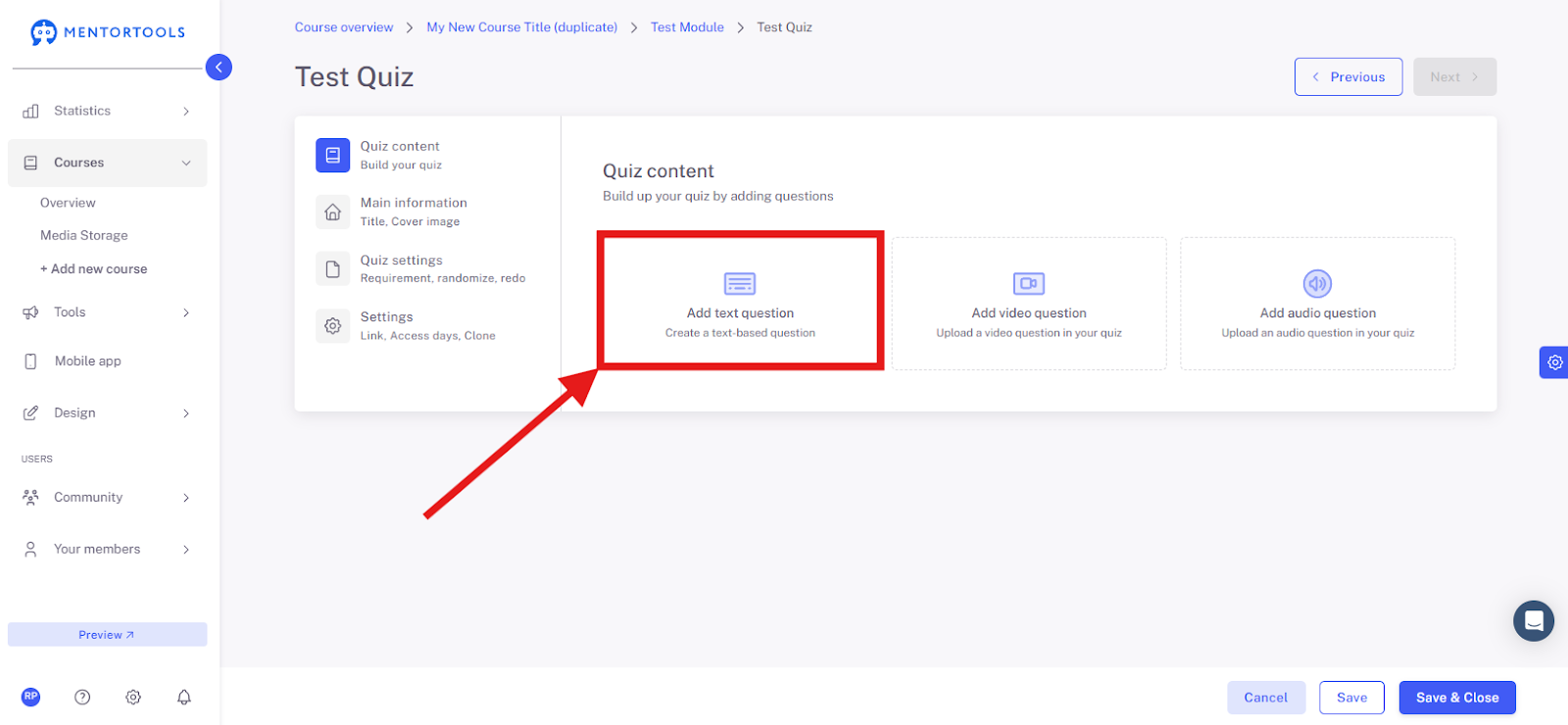Image resolution: width=1568 pixels, height=725 pixels.
Task: Switch to Quiz content tab
Action: [x=428, y=155]
